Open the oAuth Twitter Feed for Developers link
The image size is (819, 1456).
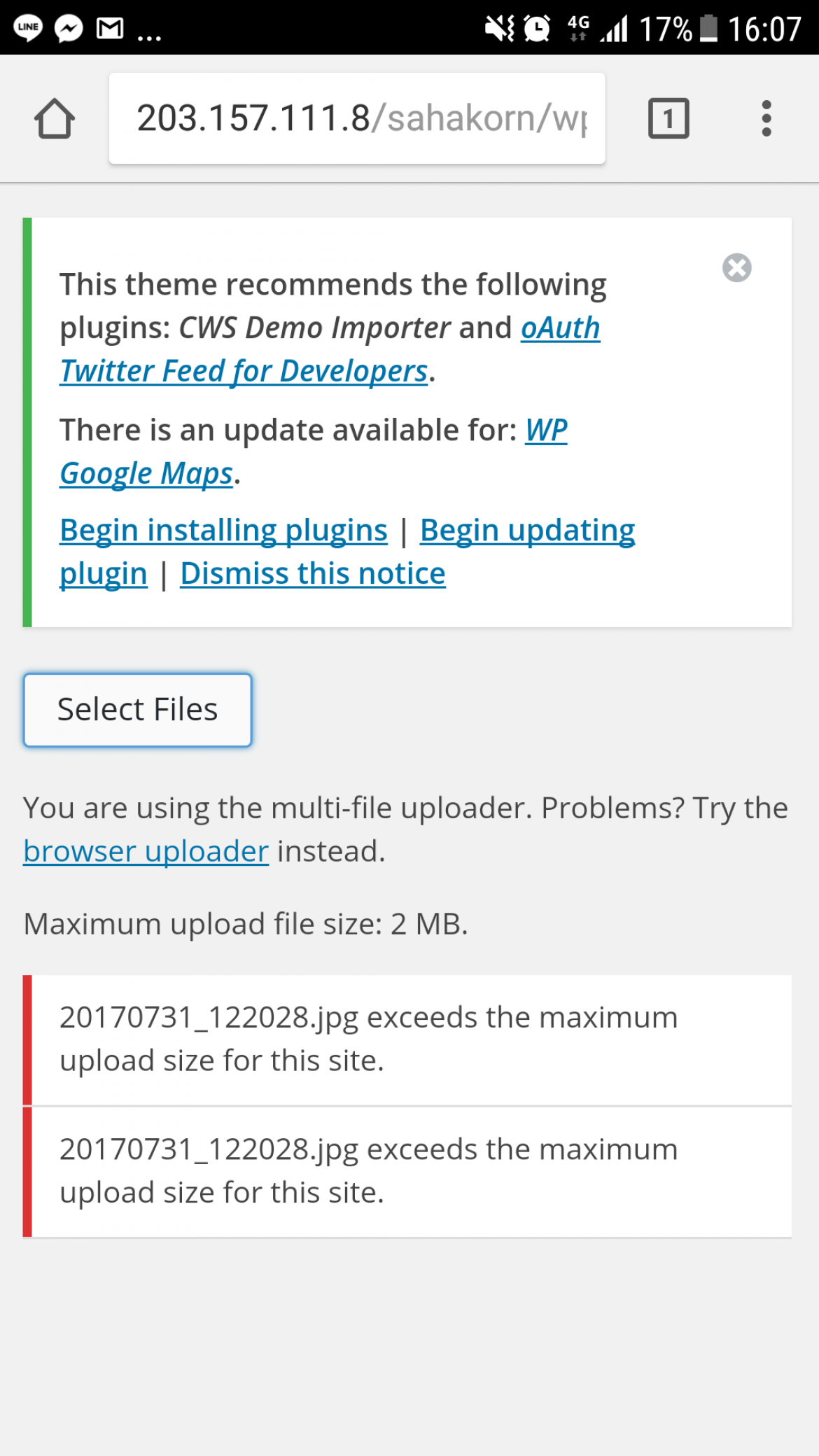pos(330,349)
